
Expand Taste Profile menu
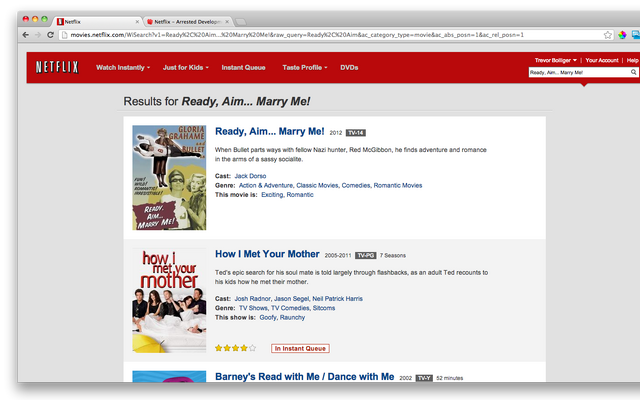point(305,68)
